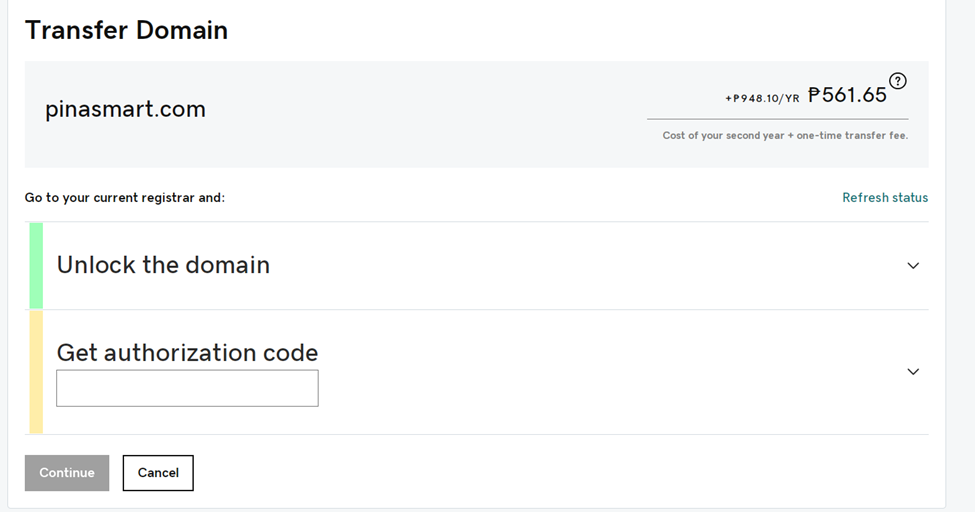Click the Transfer Domain page heading
The height and width of the screenshot is (512, 975).
[126, 30]
